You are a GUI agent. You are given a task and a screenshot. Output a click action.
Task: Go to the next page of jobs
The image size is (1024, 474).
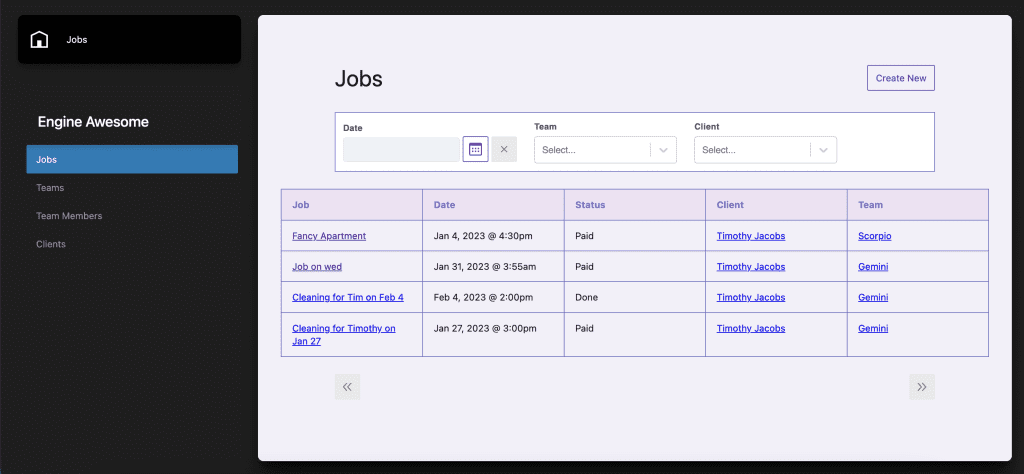click(x=921, y=387)
